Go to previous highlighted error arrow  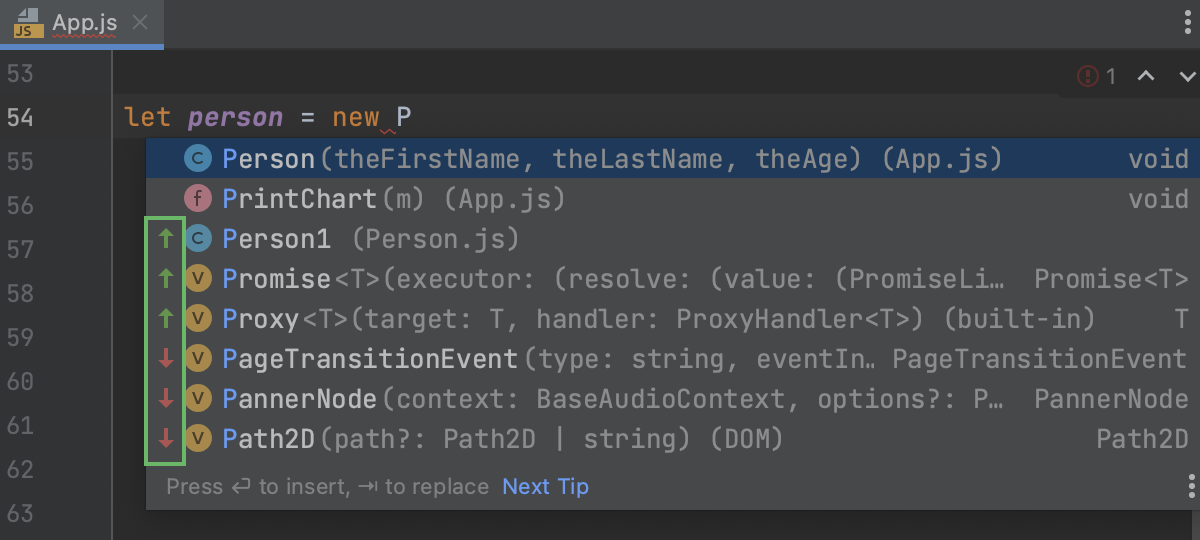[1146, 76]
